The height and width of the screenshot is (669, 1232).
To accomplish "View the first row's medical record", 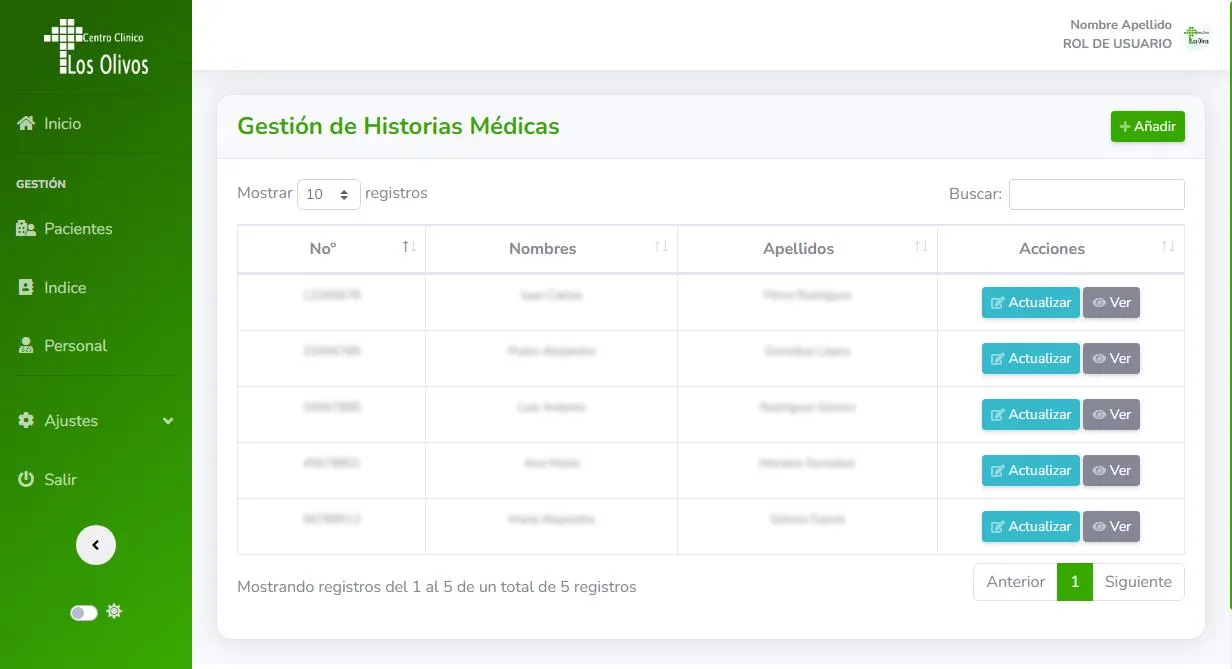I will 1111,303.
